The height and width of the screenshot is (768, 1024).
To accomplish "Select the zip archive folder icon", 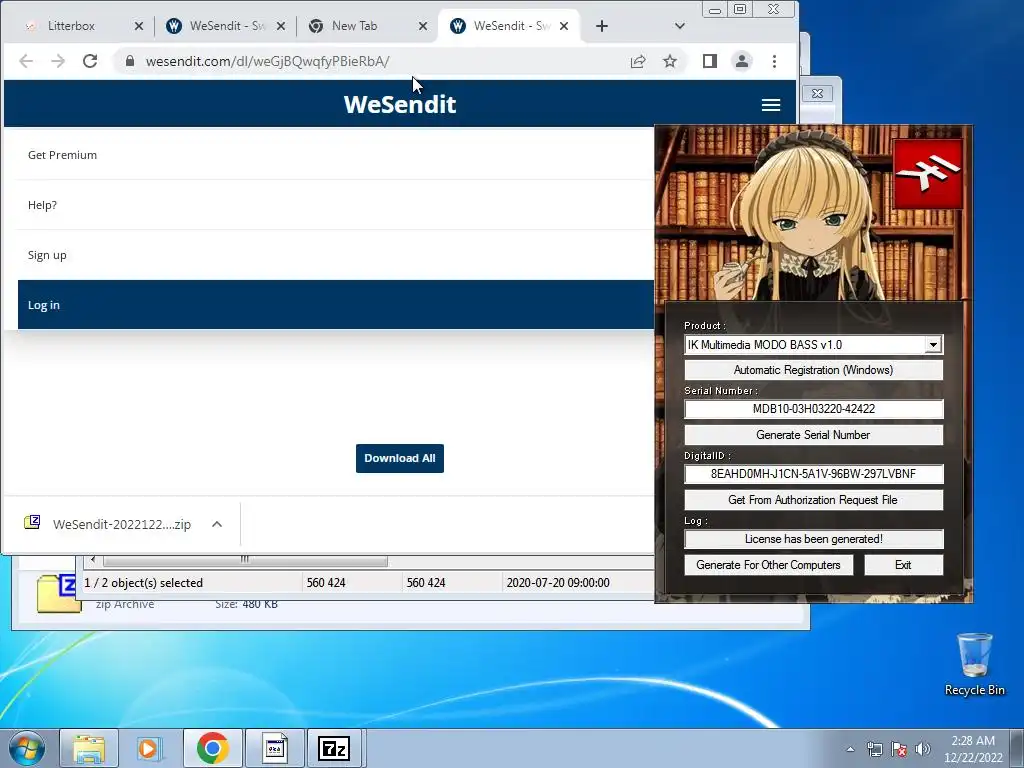I will [x=57, y=593].
